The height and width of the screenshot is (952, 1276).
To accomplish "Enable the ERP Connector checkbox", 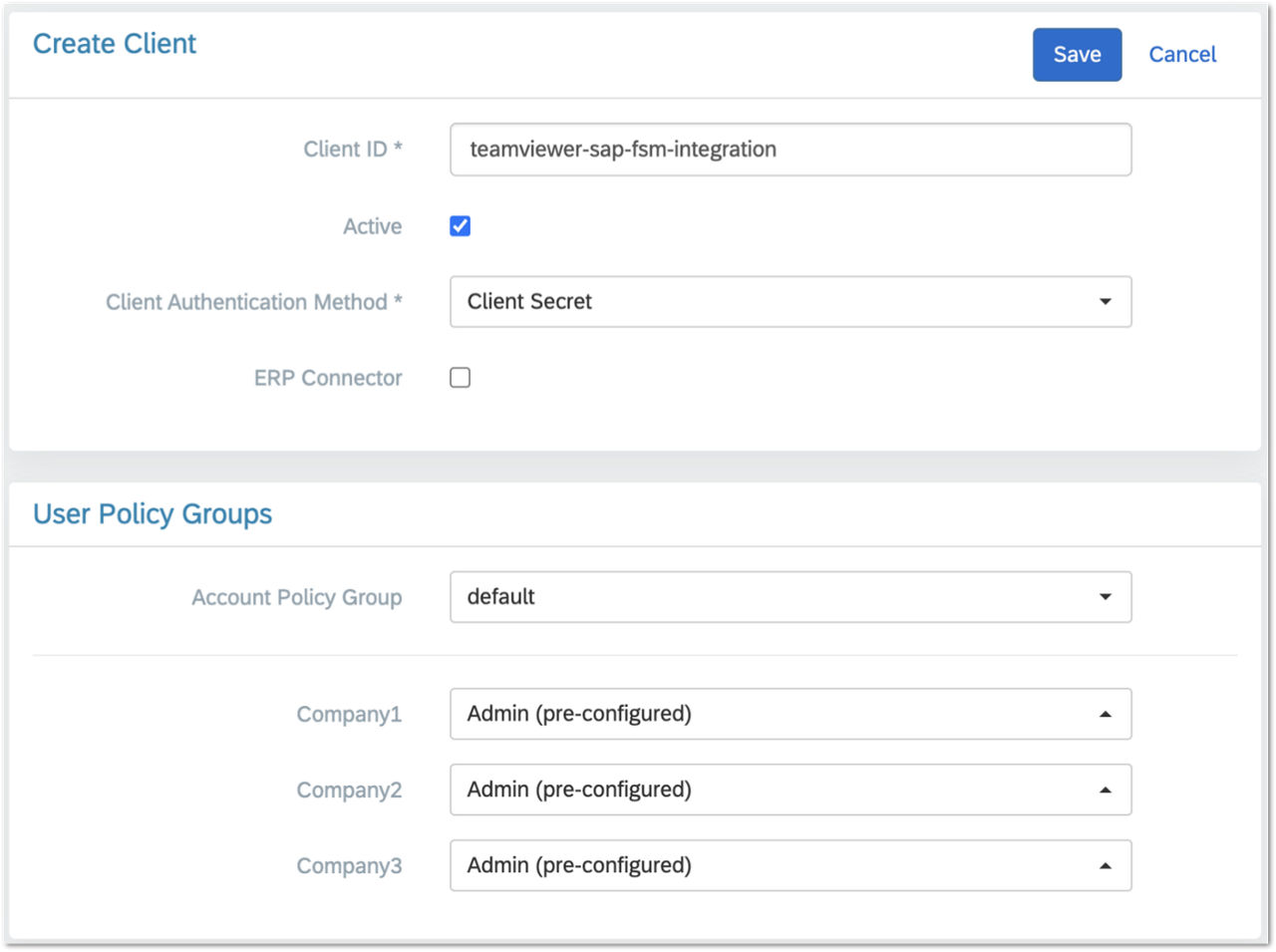I will pyautogui.click(x=460, y=378).
